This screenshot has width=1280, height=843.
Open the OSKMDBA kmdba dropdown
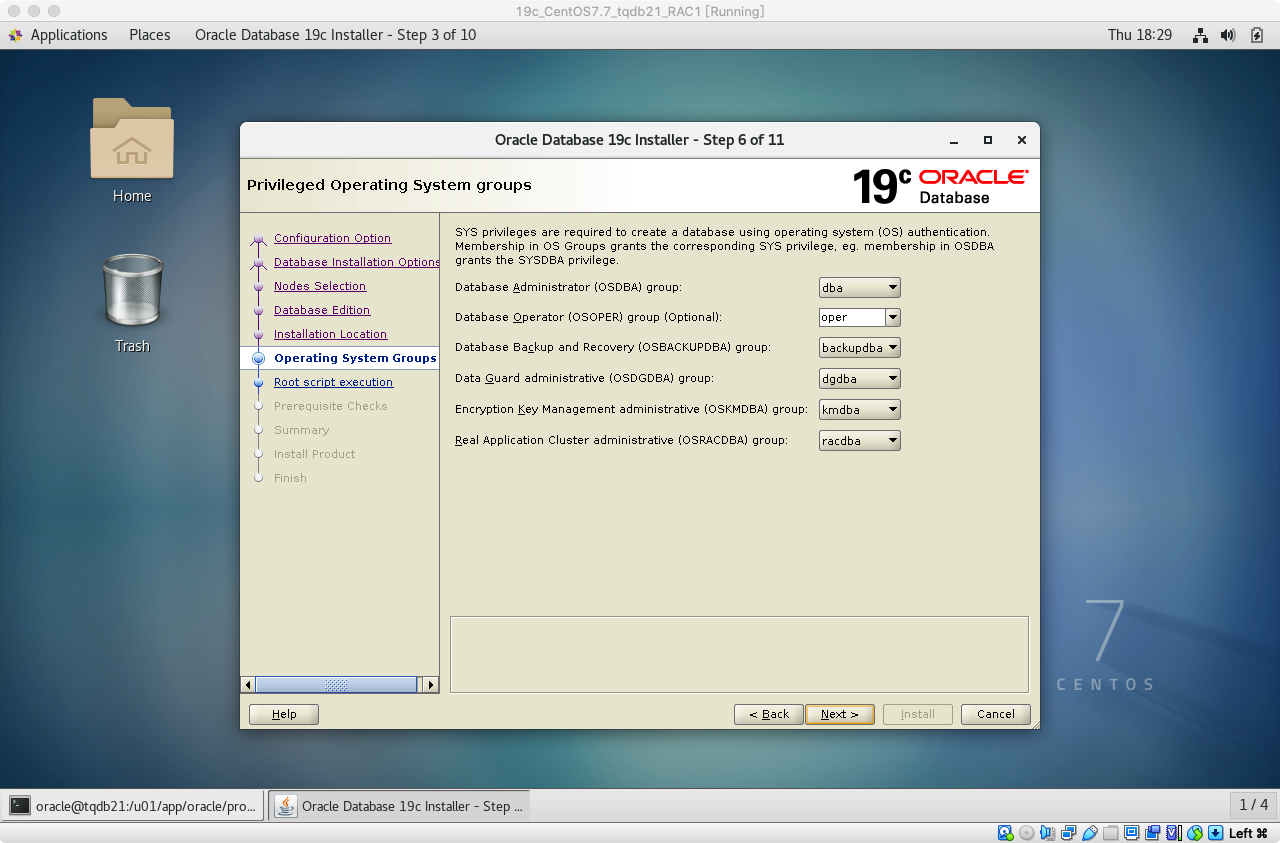click(860, 410)
